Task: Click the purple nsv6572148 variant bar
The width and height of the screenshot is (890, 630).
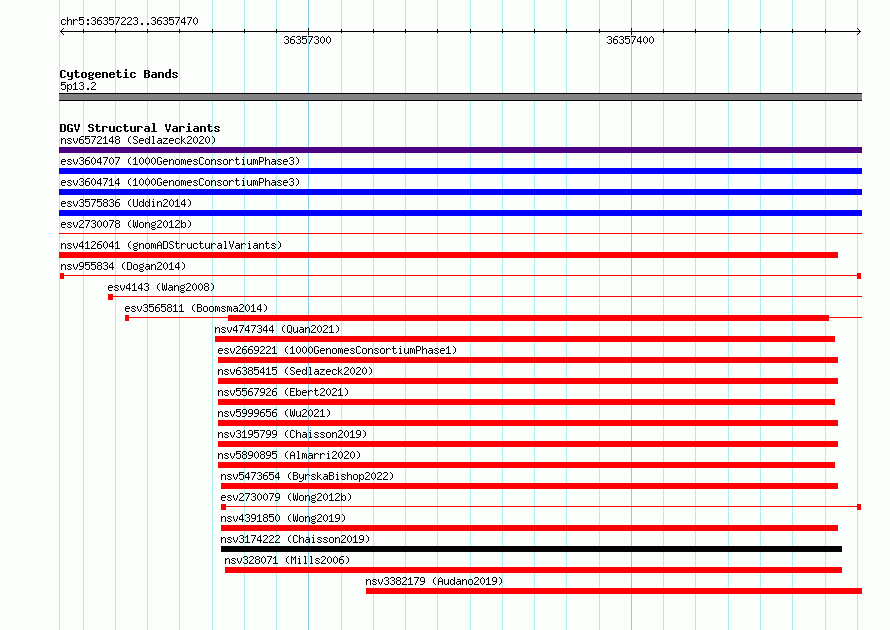Action: [x=460, y=150]
